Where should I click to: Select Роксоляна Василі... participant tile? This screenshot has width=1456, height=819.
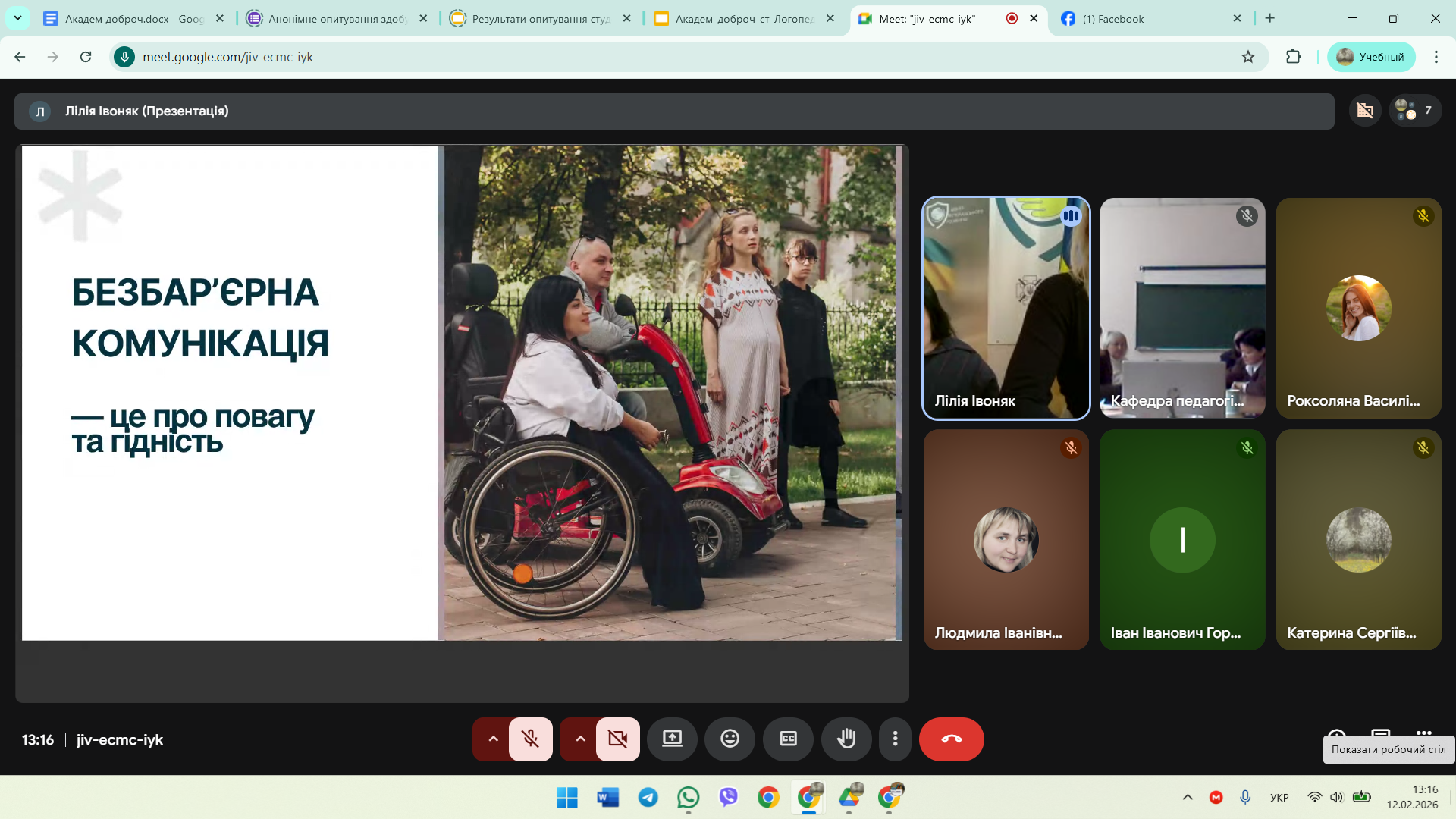click(x=1358, y=308)
